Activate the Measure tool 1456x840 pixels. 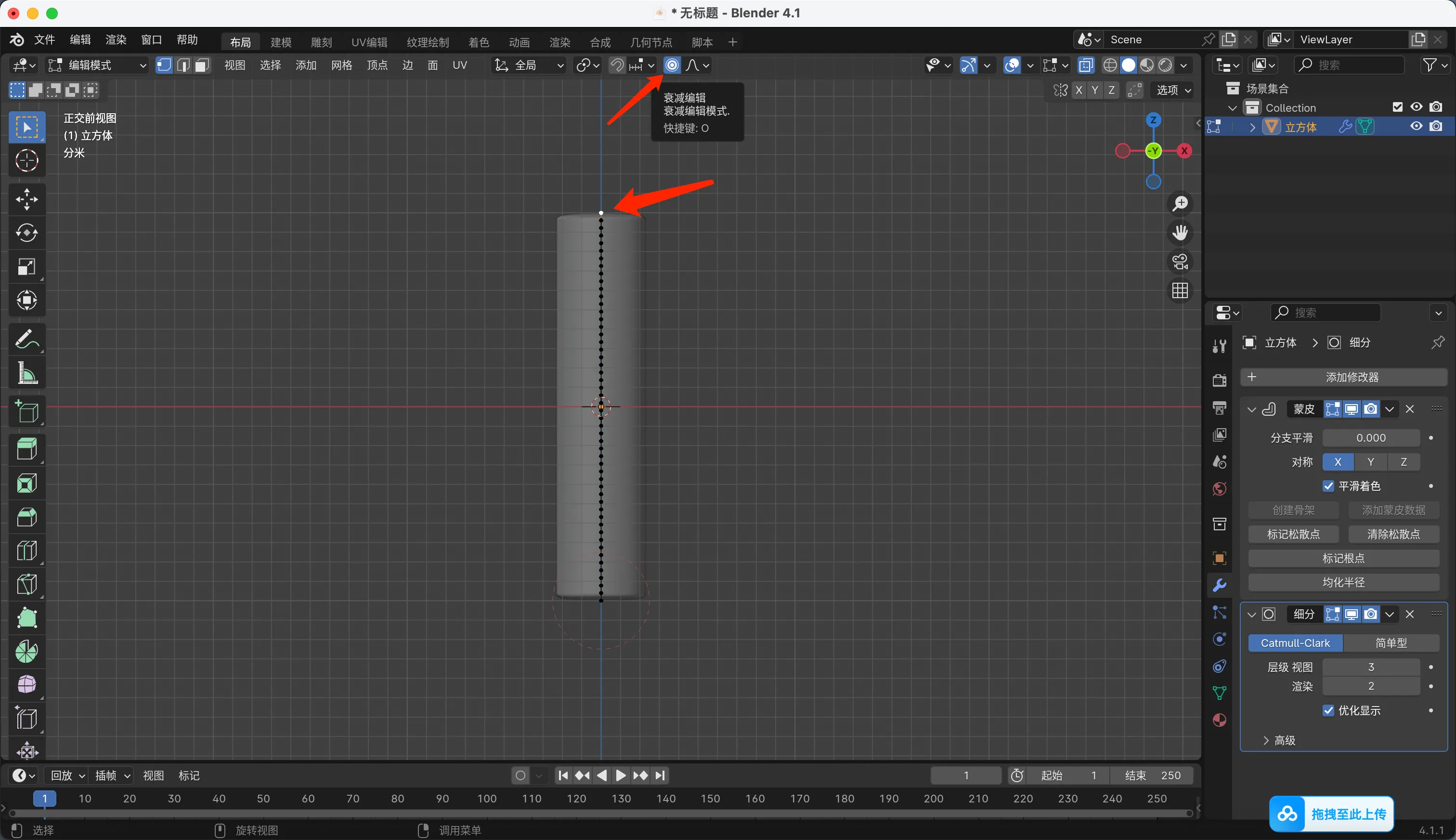pyautogui.click(x=26, y=373)
